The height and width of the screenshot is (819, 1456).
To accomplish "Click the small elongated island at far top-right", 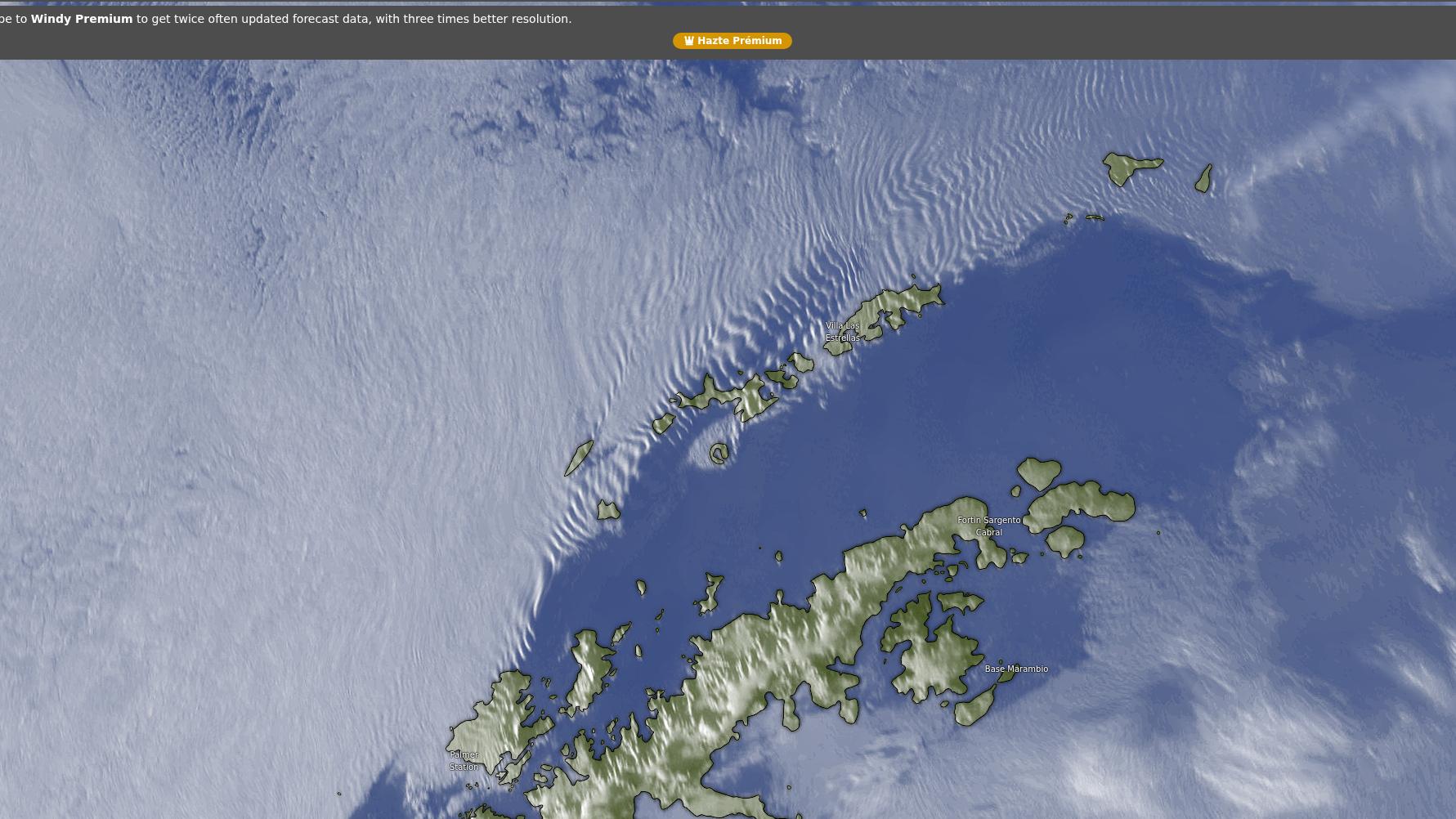I will tap(1203, 178).
